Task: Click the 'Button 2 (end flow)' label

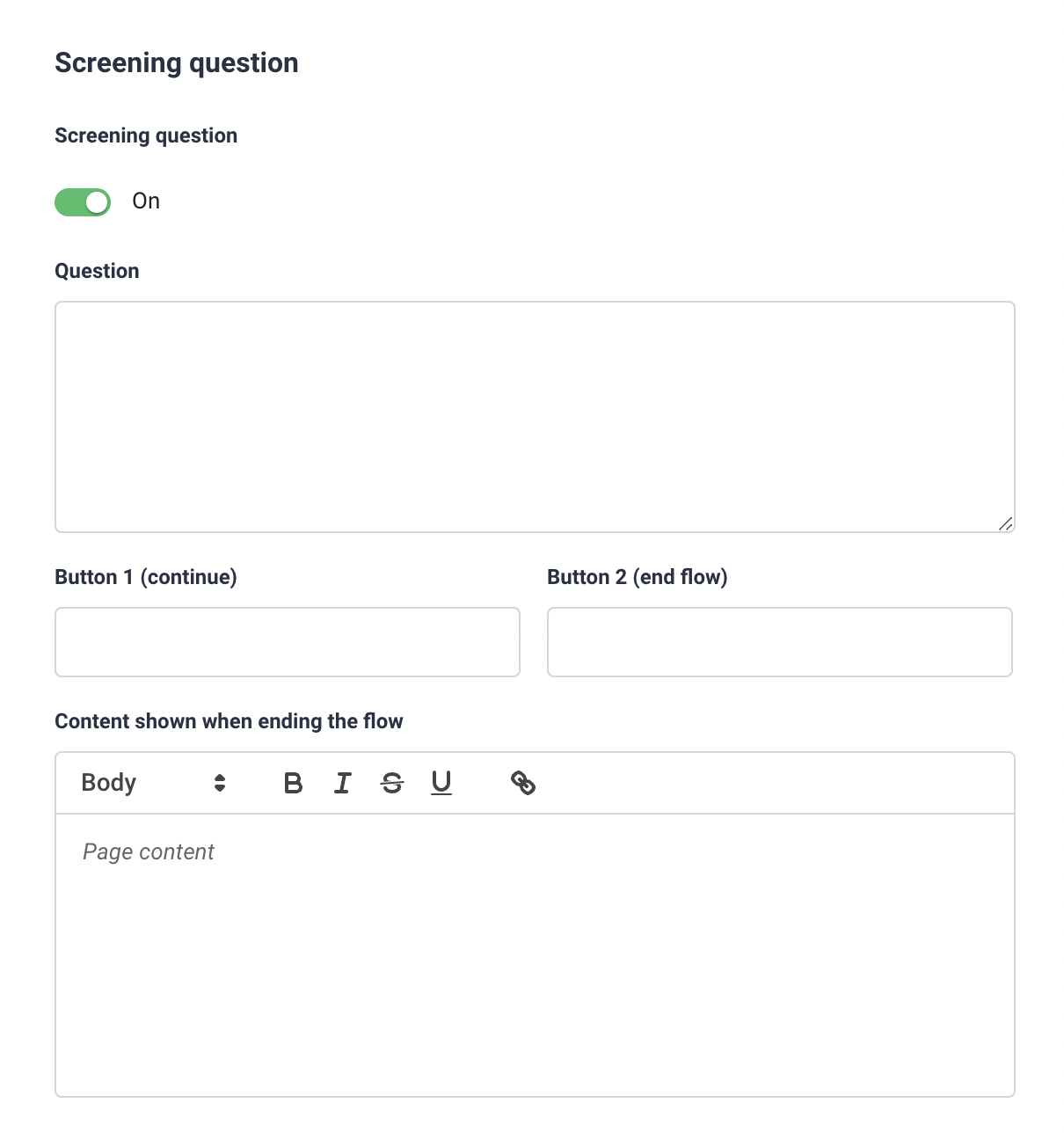Action: 638,577
